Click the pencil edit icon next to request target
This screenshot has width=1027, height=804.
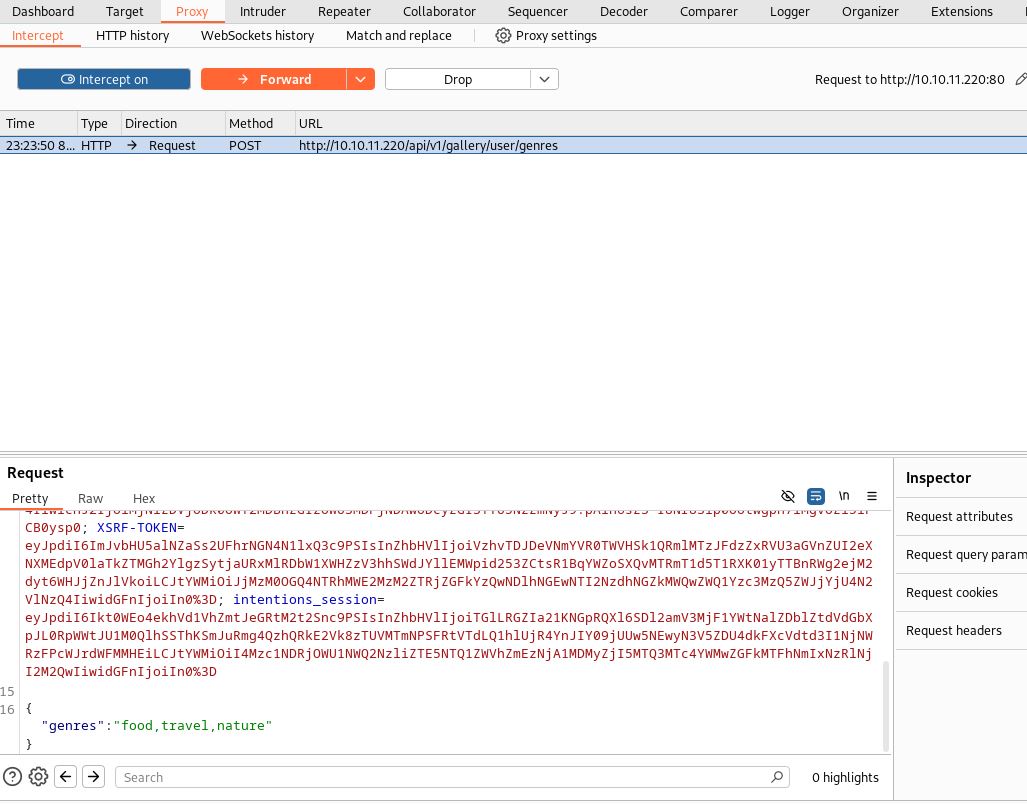(1020, 79)
